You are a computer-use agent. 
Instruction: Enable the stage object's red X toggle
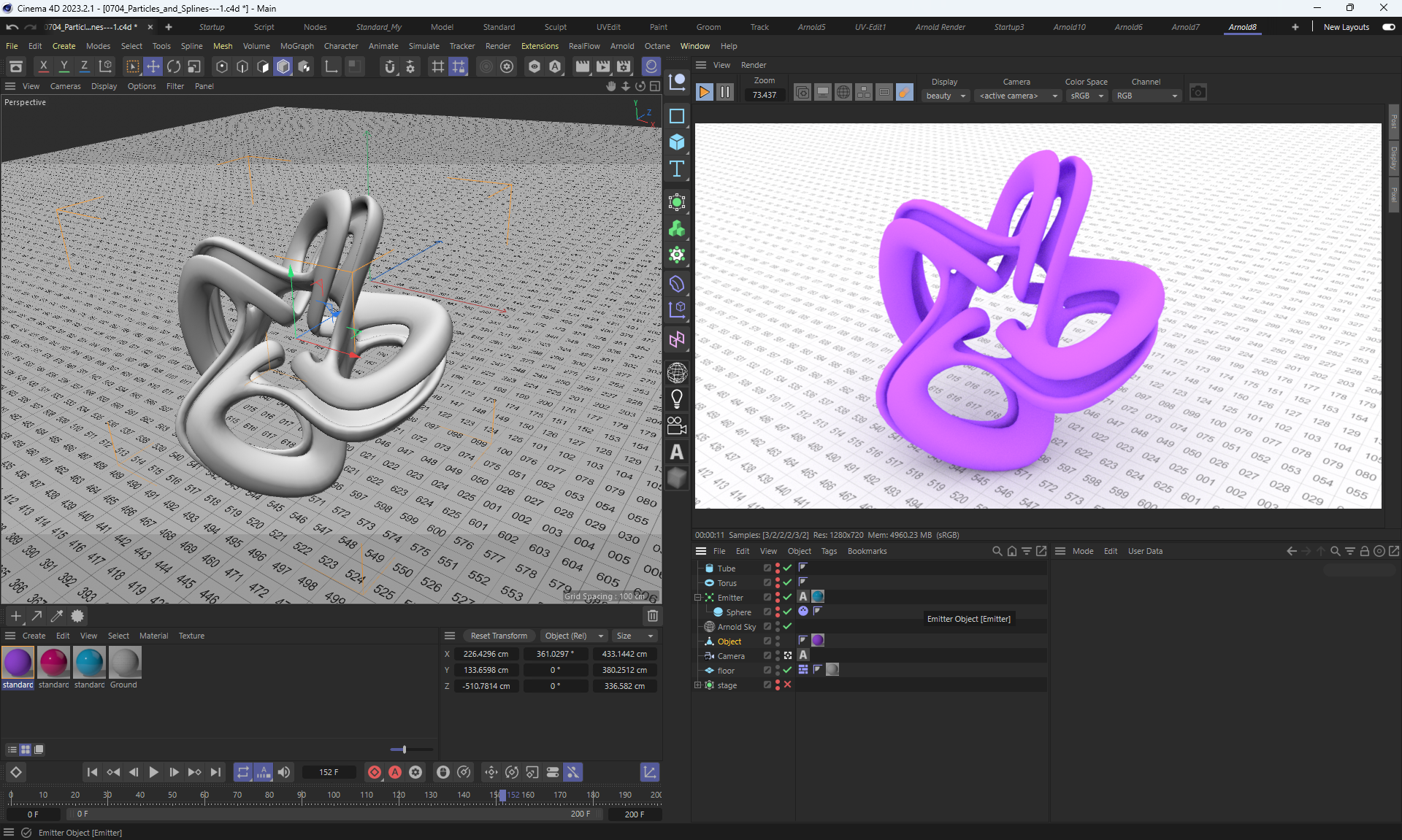tap(788, 685)
